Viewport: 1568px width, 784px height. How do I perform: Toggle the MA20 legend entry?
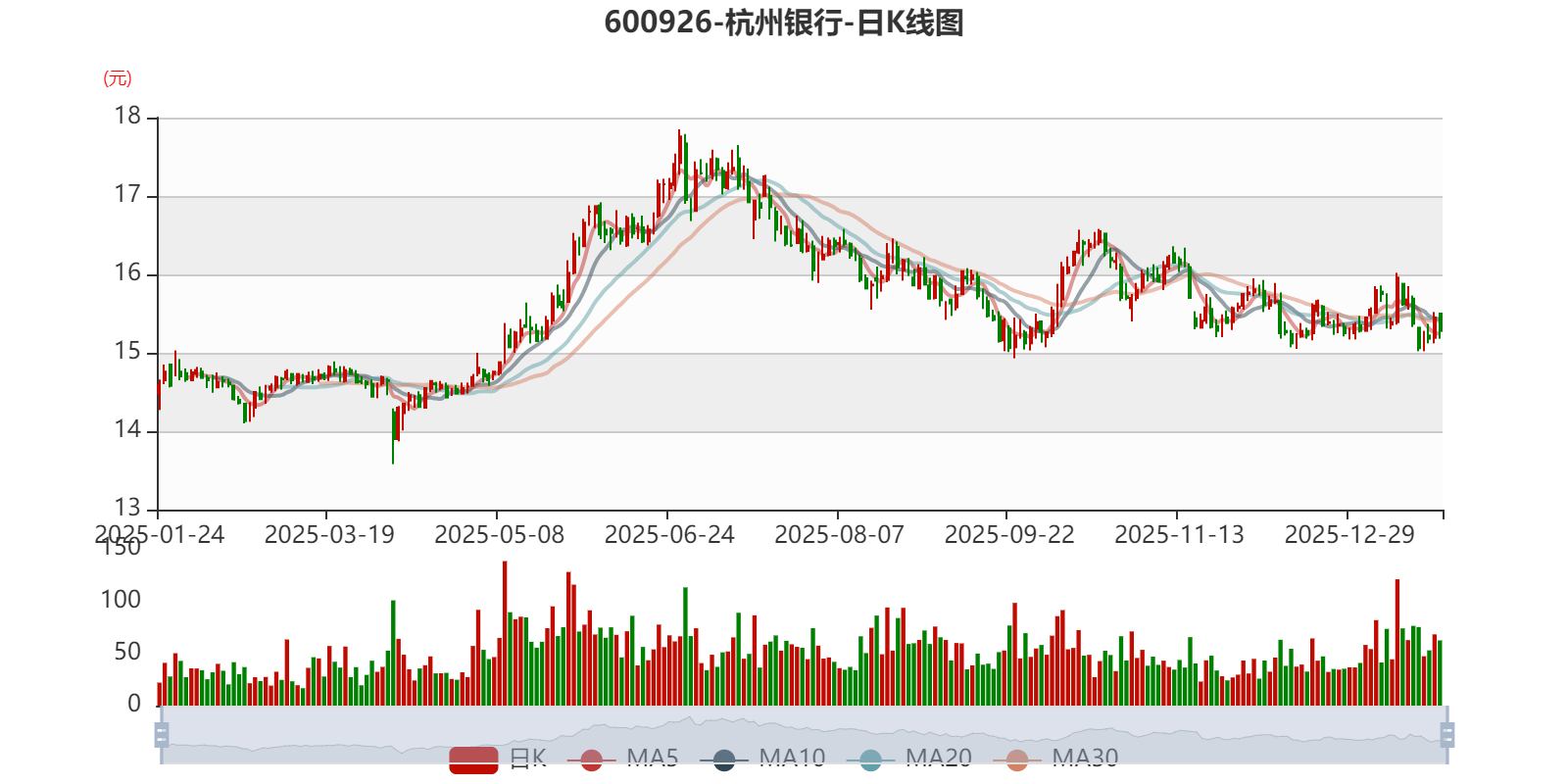(x=908, y=759)
